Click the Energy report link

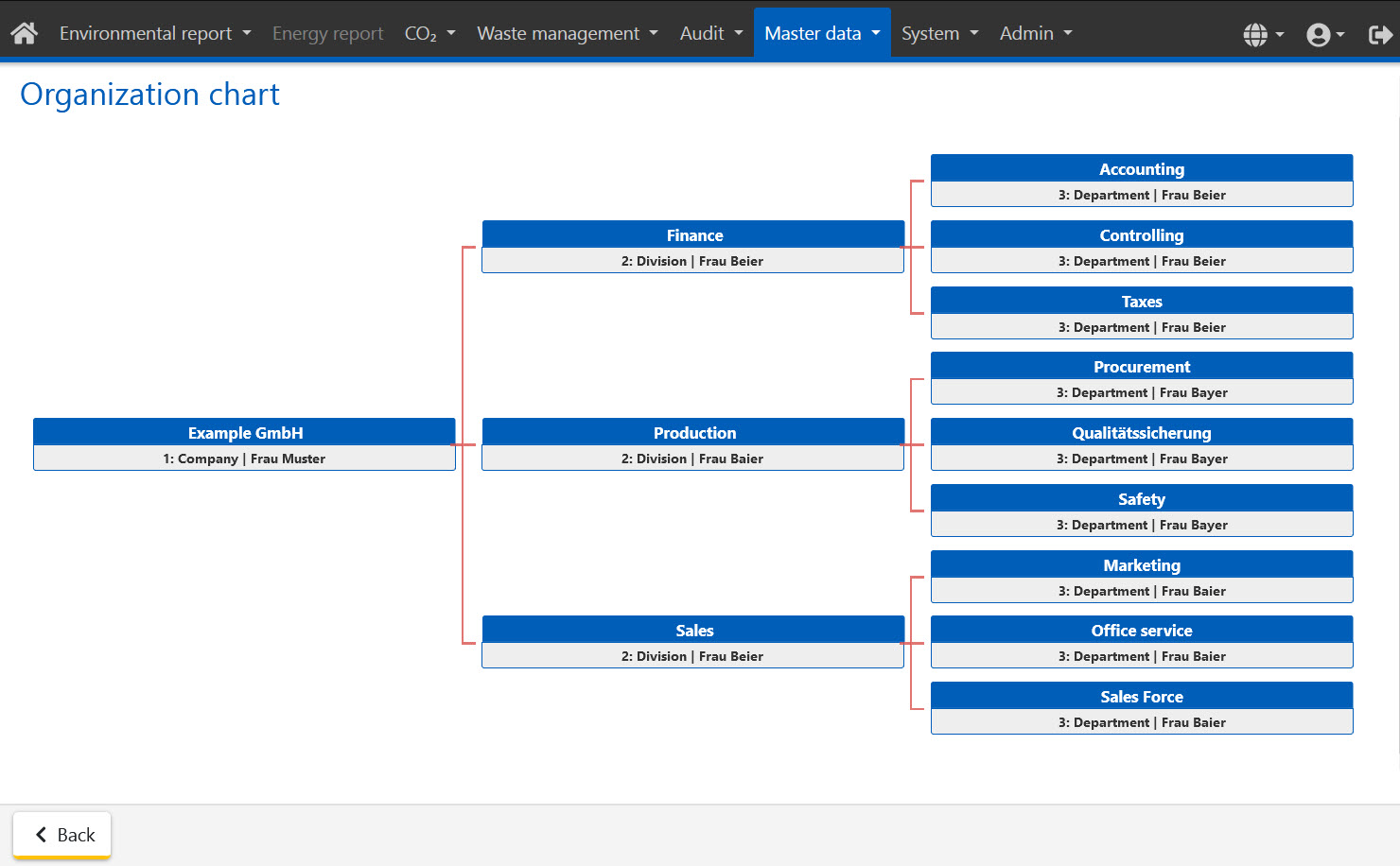tap(327, 33)
